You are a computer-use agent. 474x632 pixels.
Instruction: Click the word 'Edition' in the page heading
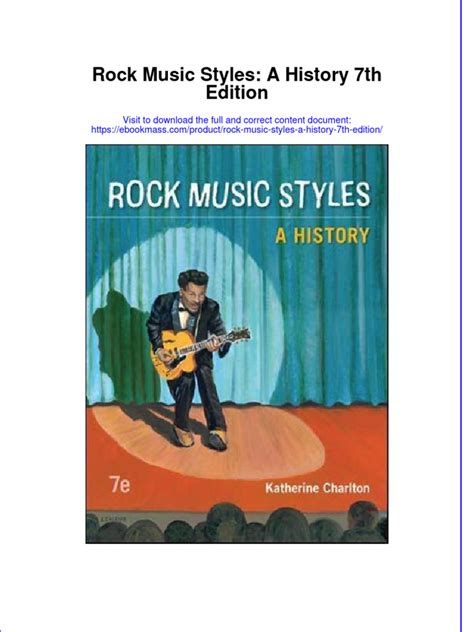tap(237, 93)
